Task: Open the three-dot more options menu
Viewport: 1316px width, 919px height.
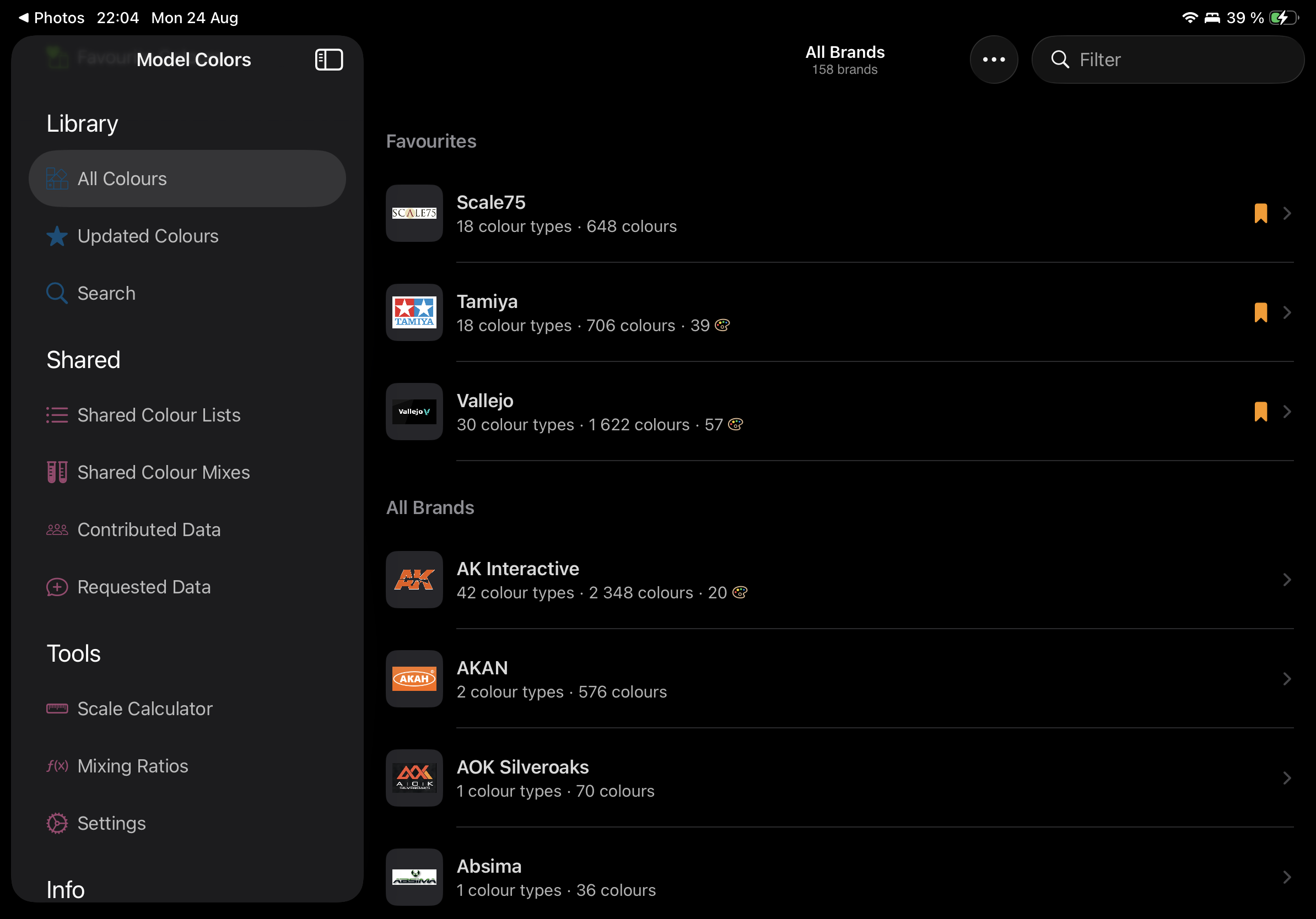Action: click(x=994, y=60)
